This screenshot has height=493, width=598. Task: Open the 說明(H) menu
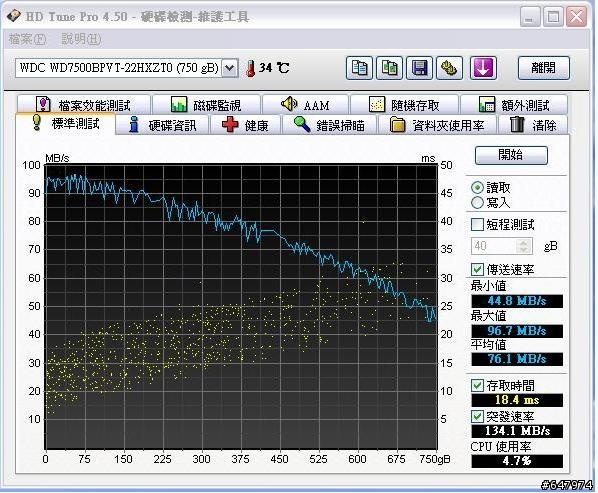81,39
